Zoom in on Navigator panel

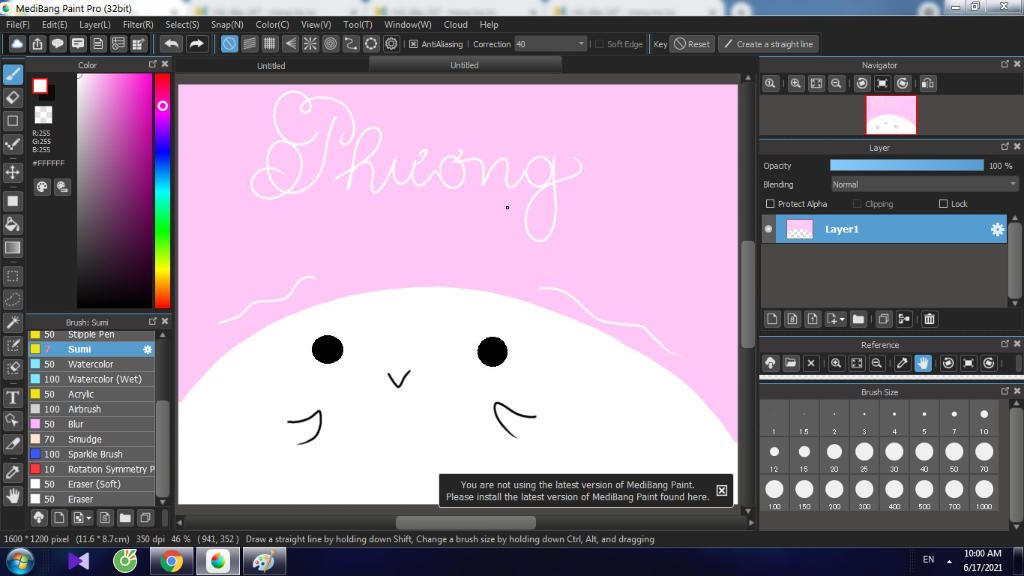[x=795, y=84]
